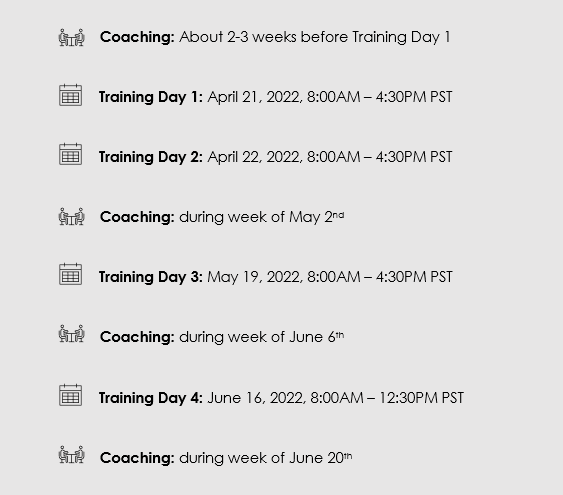This screenshot has width=563, height=495.
Task: Select the 'Training Day 4:' bold label
Action: click(x=151, y=398)
